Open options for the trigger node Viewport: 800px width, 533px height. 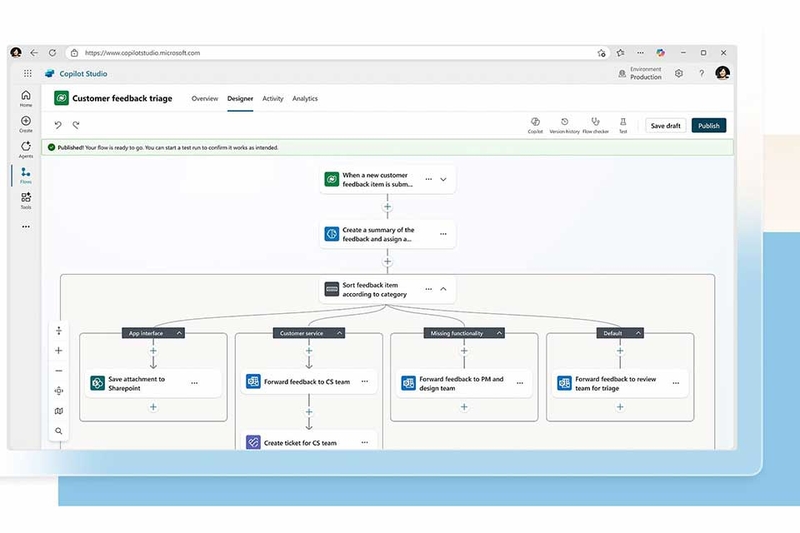click(429, 180)
